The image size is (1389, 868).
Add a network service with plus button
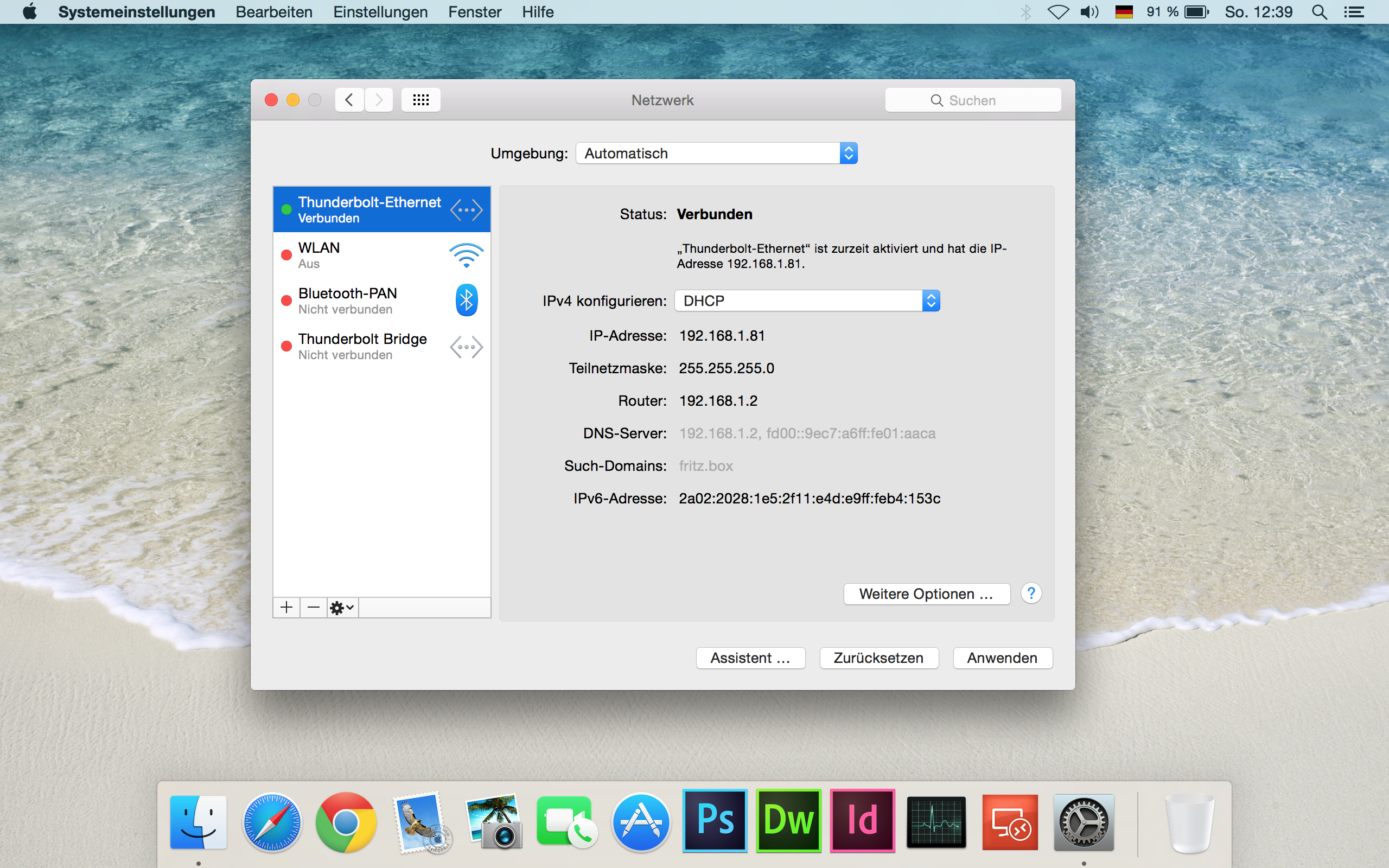pyautogui.click(x=286, y=608)
